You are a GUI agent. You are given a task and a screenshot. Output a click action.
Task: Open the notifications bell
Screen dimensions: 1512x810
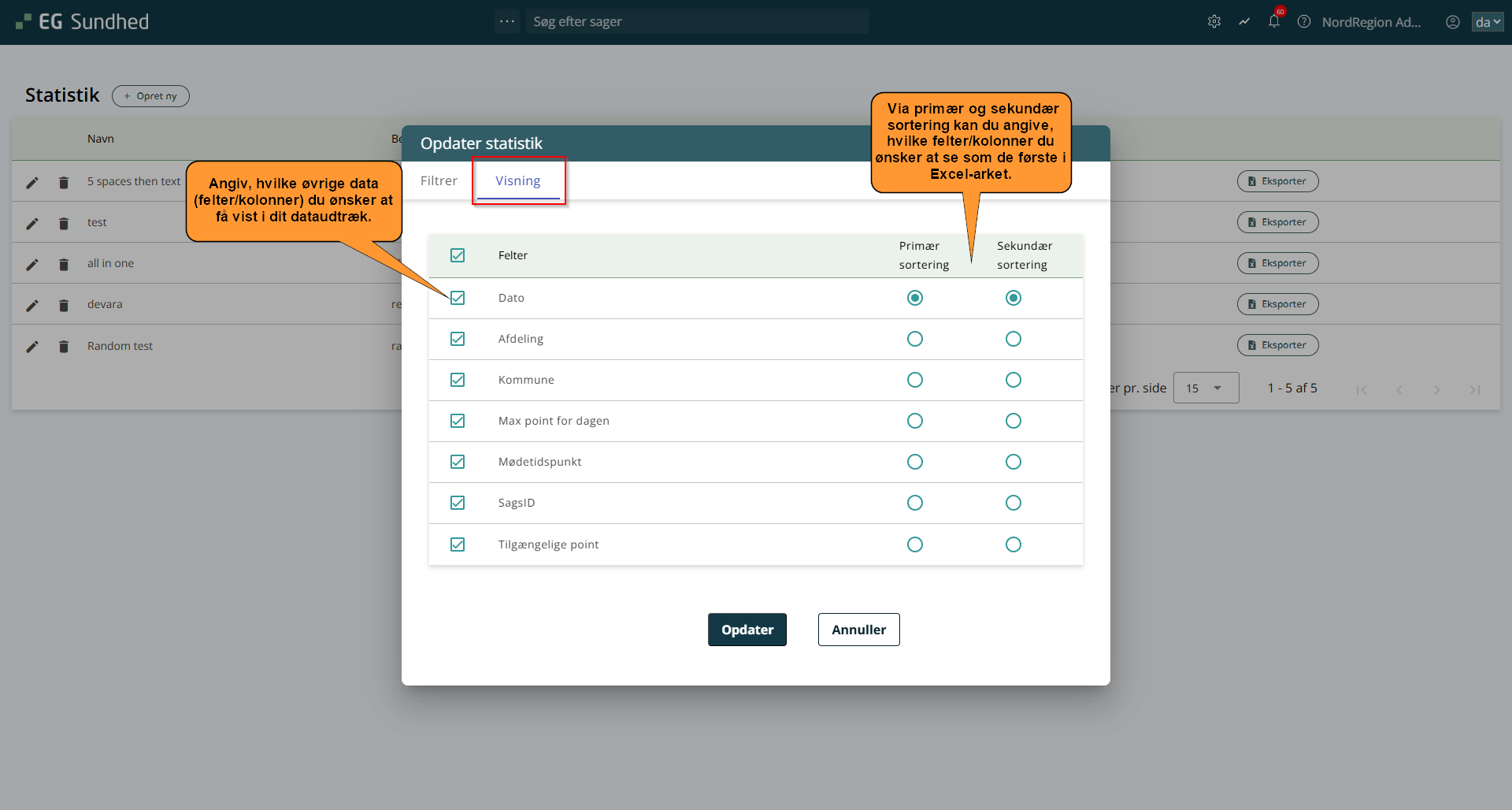click(x=1273, y=22)
